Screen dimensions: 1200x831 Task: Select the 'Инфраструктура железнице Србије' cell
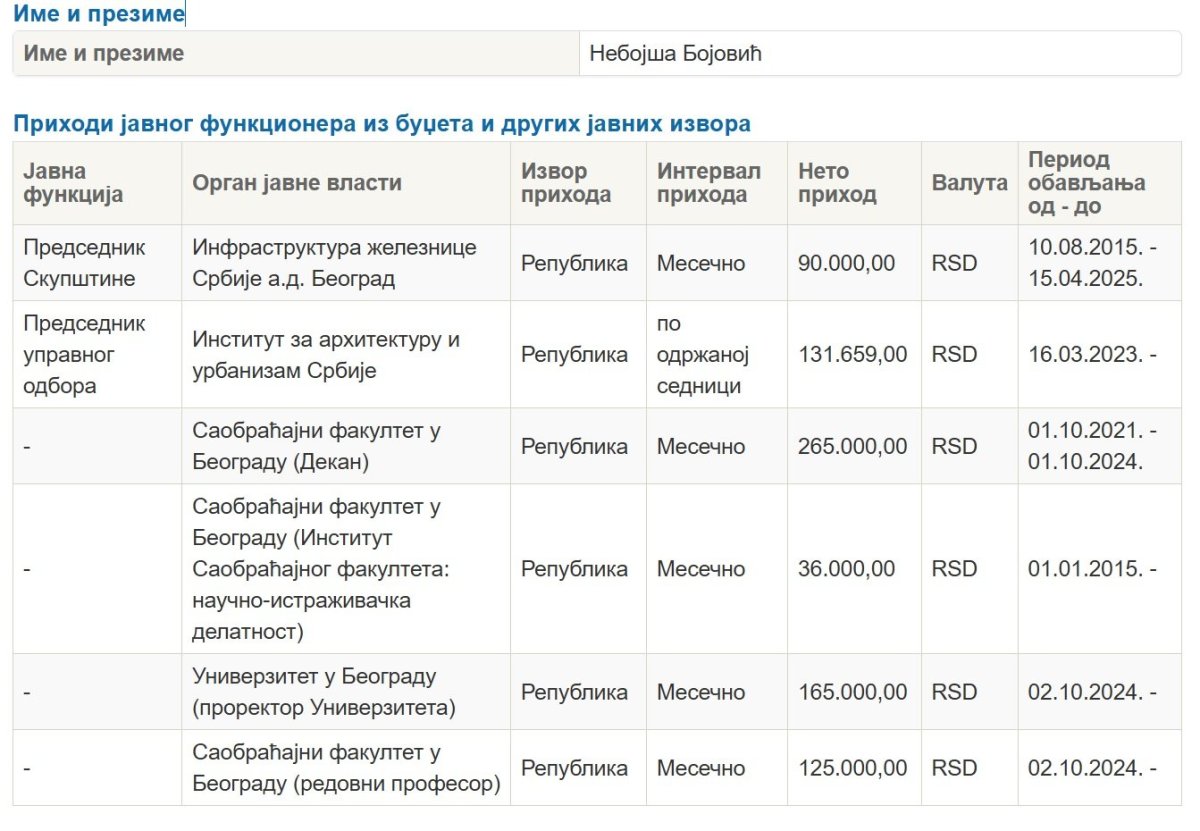click(334, 263)
